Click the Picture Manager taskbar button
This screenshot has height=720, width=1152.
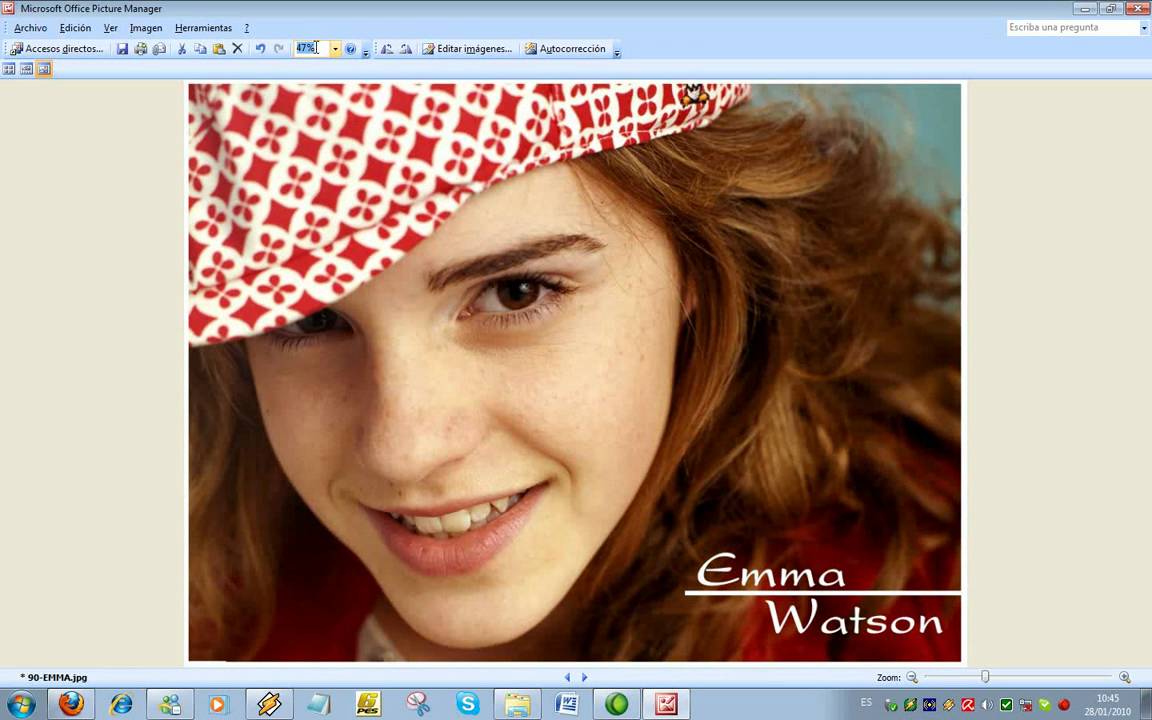click(x=666, y=705)
